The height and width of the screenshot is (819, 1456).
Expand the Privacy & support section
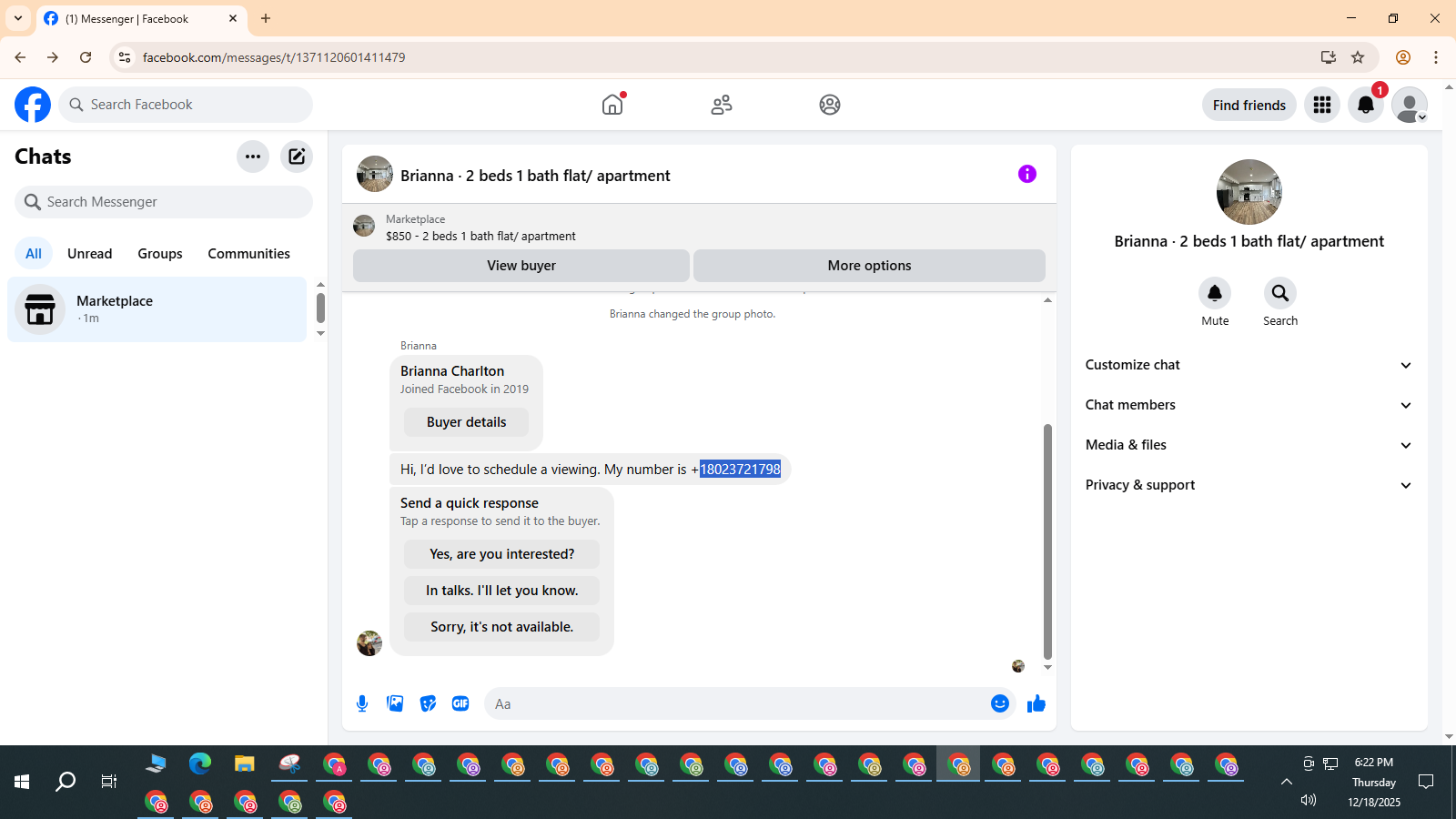[1249, 485]
